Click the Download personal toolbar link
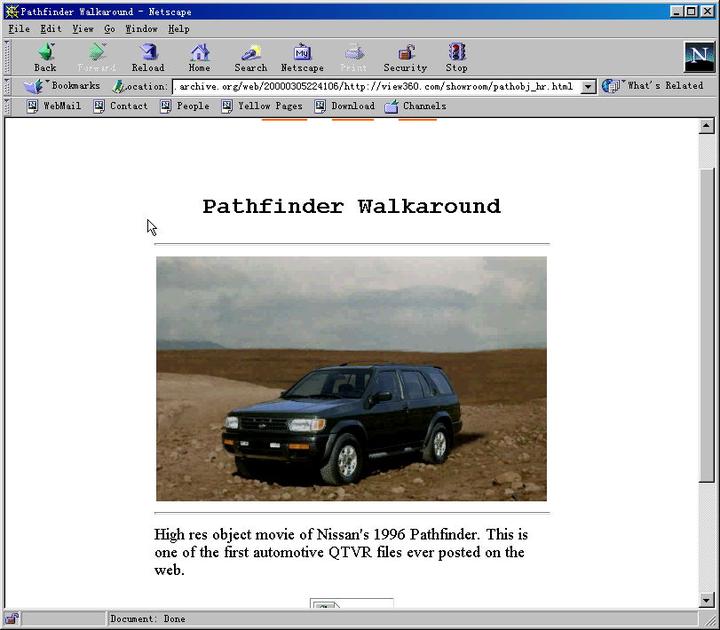Image resolution: width=720 pixels, height=630 pixels. pyautogui.click(x=345, y=106)
